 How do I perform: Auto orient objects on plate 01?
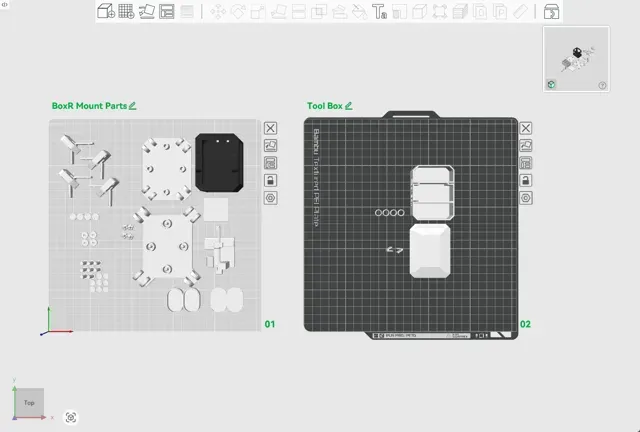(x=270, y=146)
